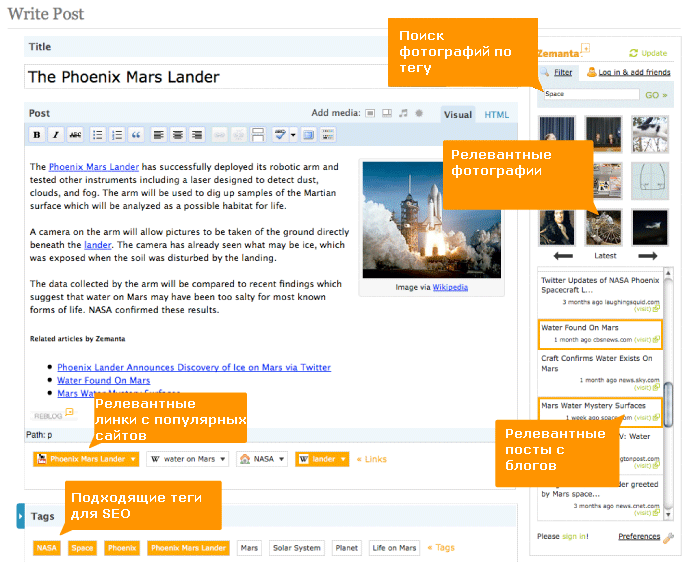Apply strikethrough with the ABC icon

pos(75,134)
